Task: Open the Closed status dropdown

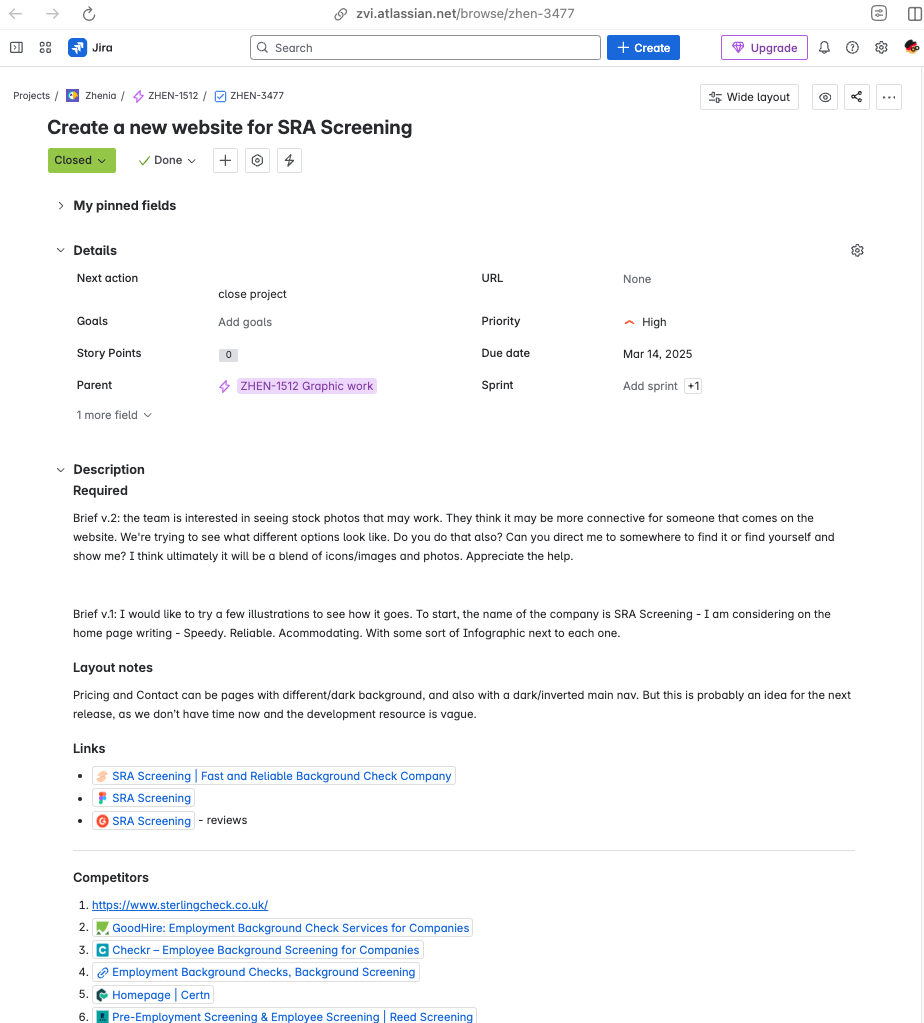Action: [x=82, y=160]
